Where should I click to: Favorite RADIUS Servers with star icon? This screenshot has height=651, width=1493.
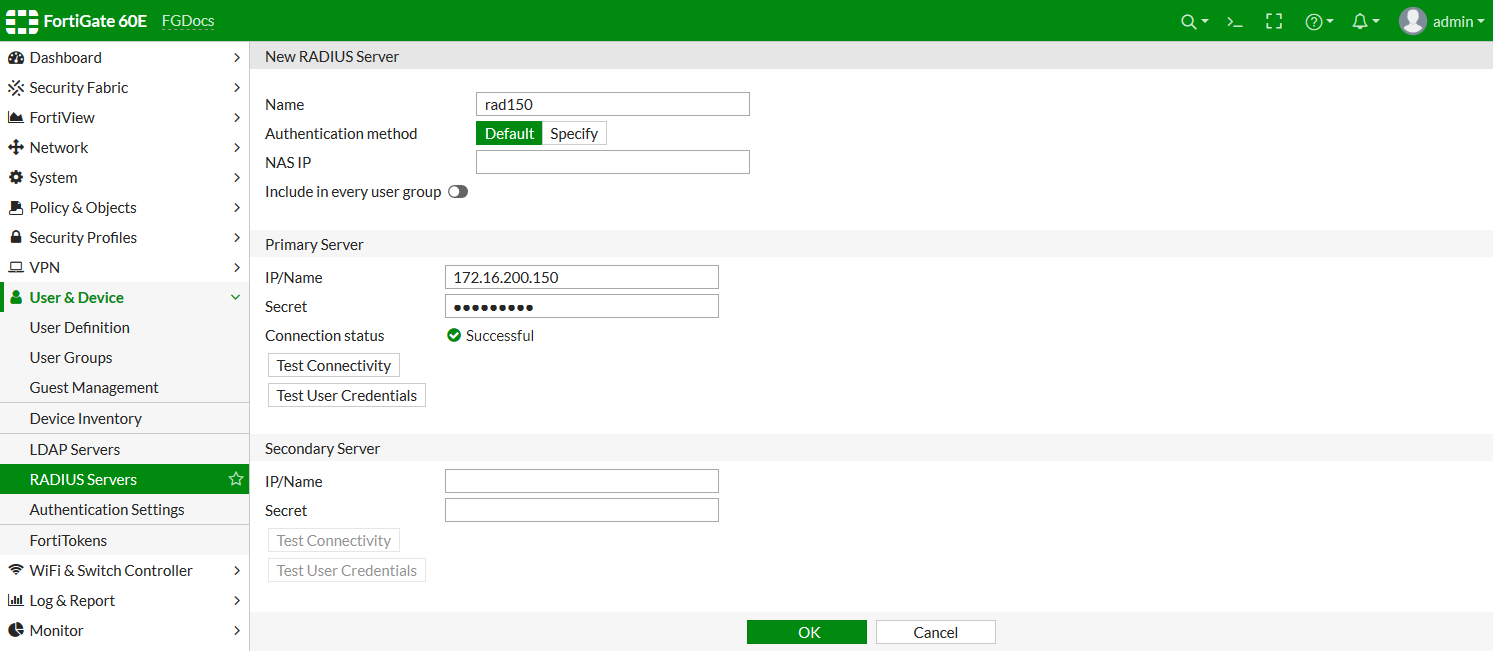(x=236, y=479)
